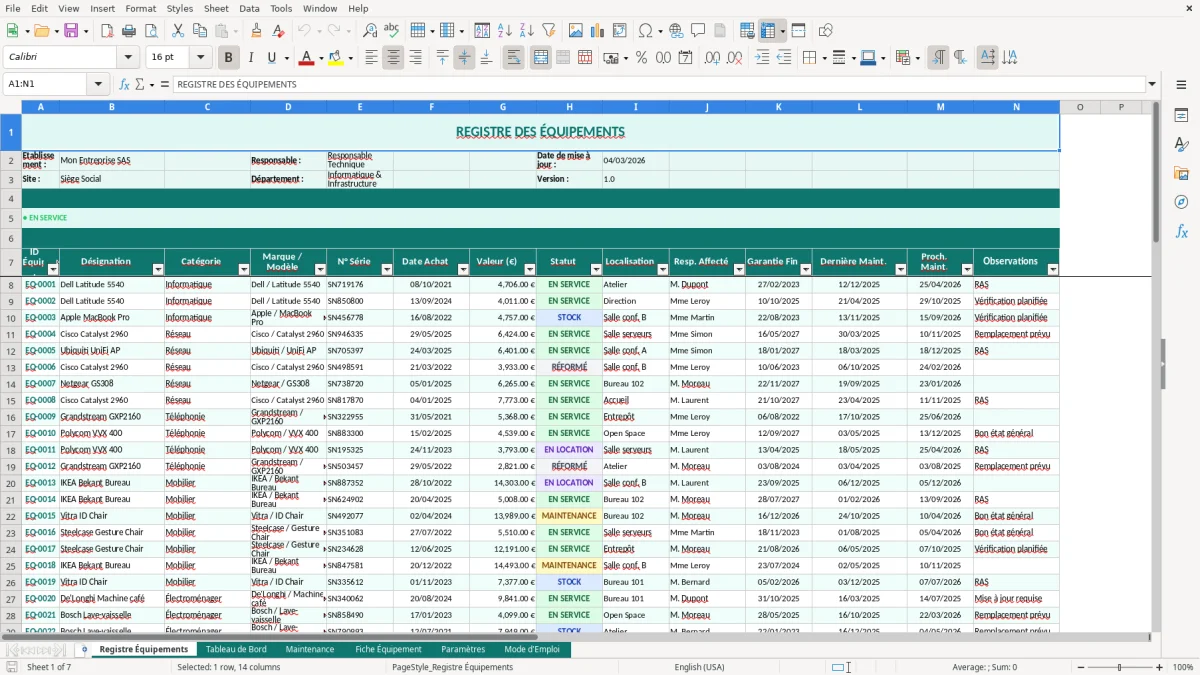Click the Format as Percent icon
1200x675 pixels.
click(641, 58)
